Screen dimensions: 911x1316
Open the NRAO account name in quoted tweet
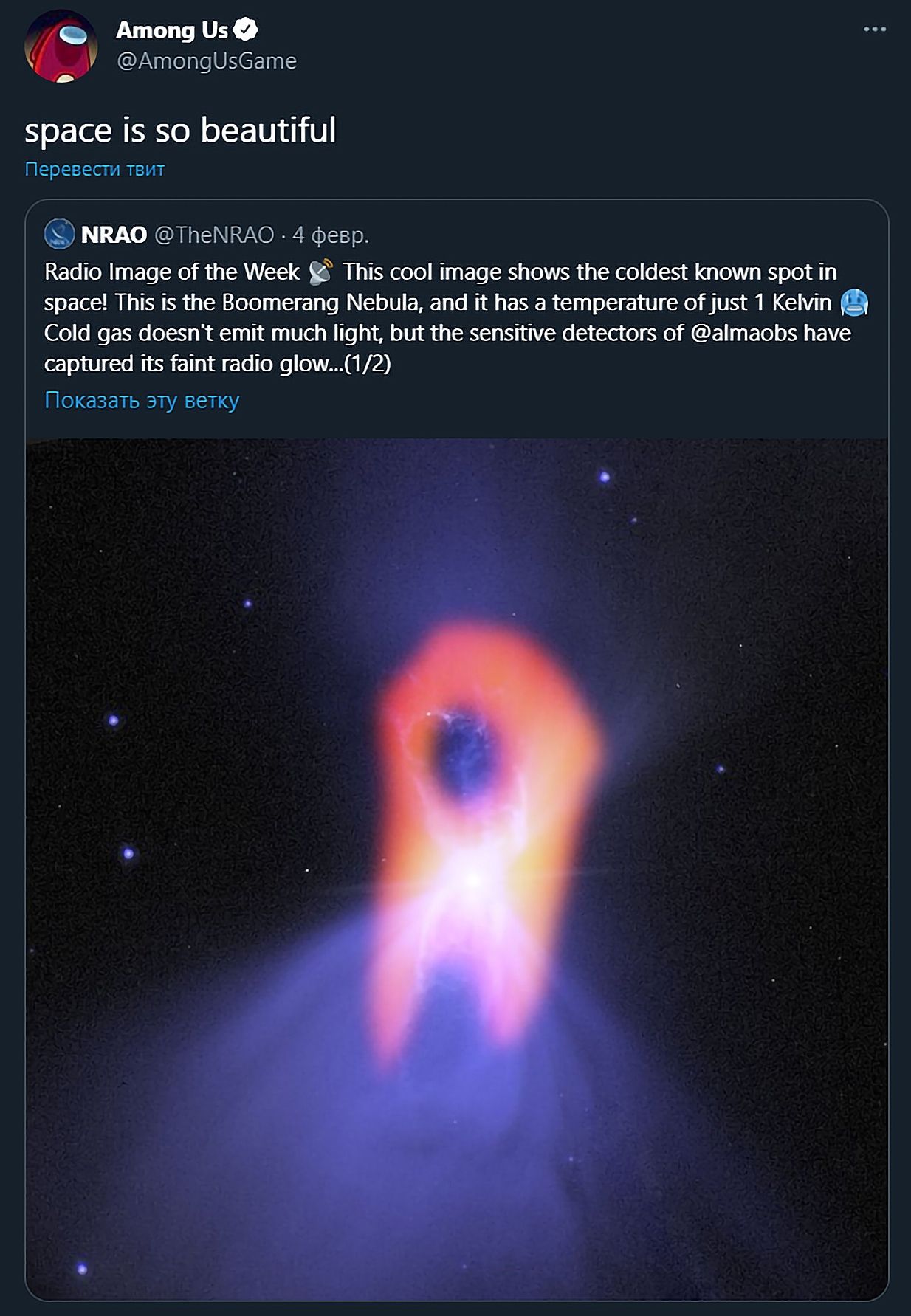114,235
